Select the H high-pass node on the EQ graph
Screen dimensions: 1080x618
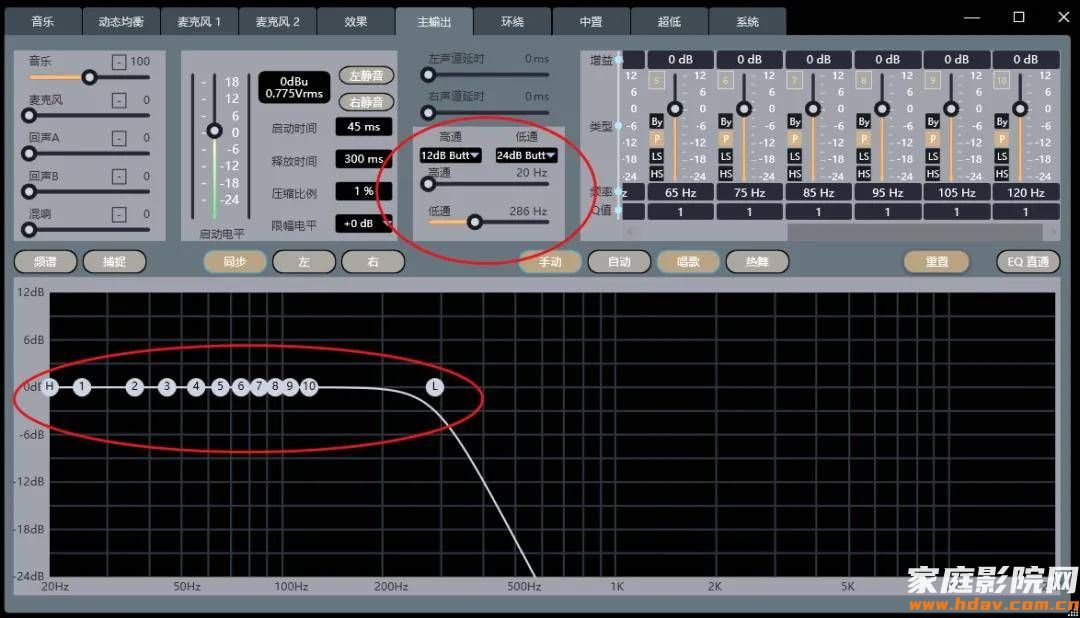[49, 387]
